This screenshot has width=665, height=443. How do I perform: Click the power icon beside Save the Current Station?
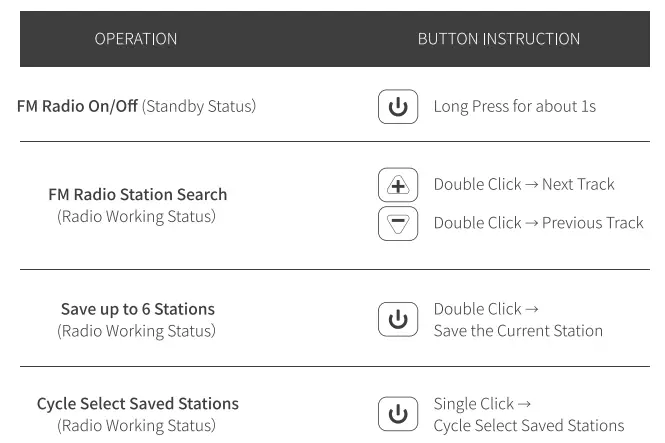[x=397, y=320]
